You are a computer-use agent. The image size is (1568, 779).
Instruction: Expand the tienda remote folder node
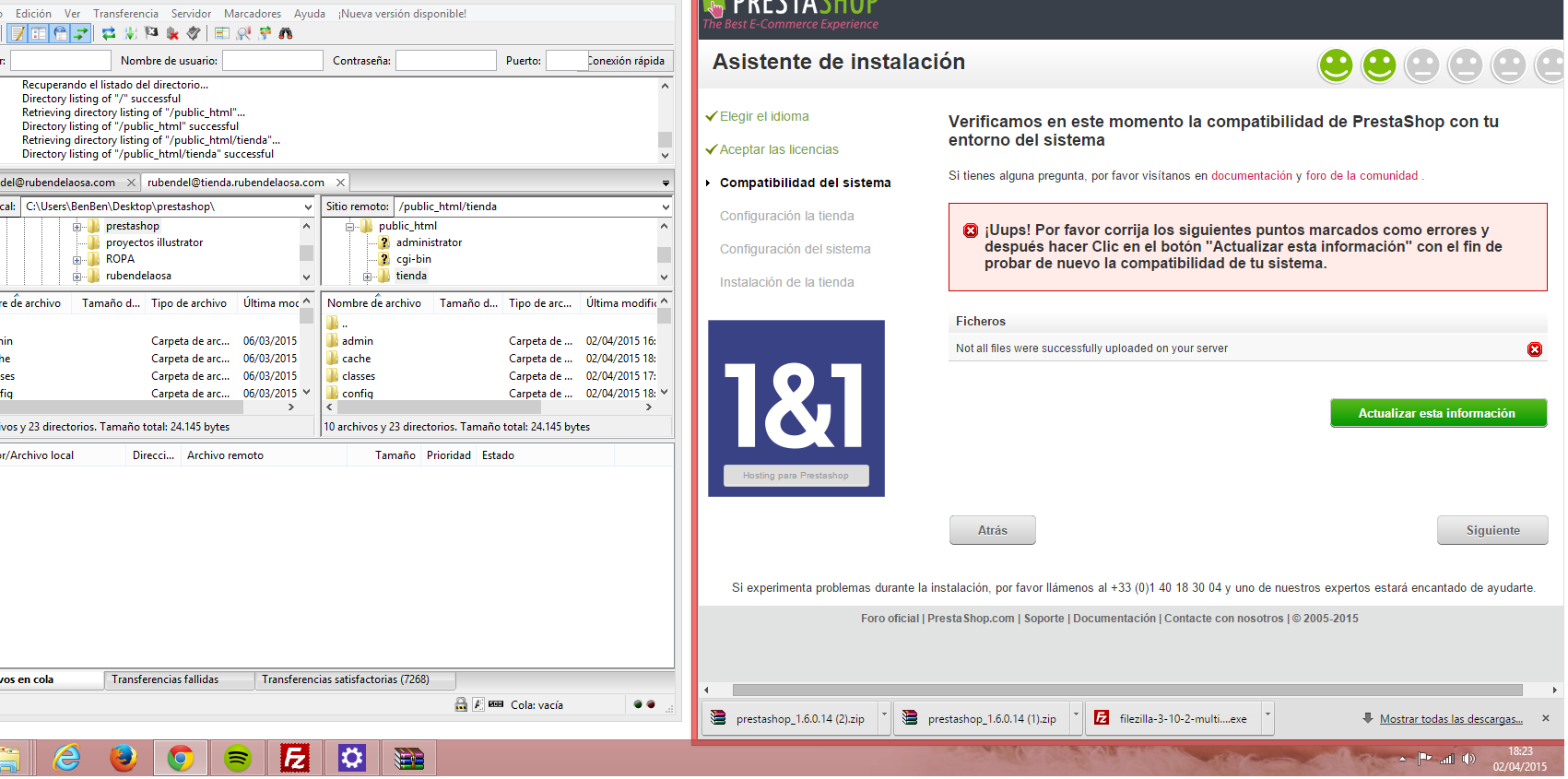pos(368,277)
